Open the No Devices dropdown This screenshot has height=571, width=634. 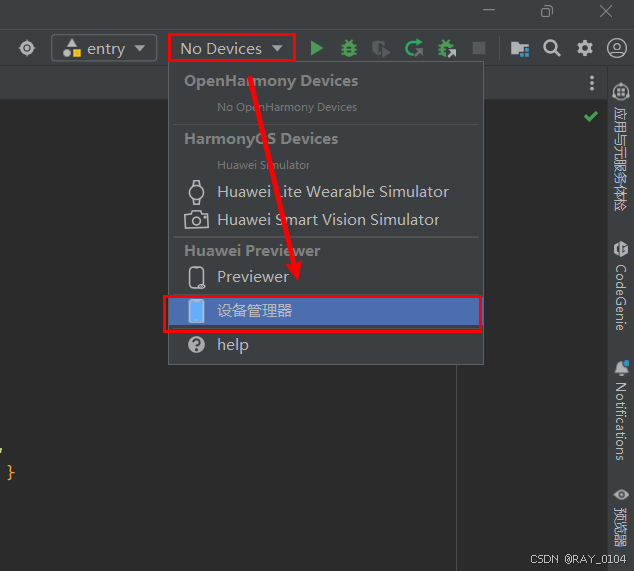click(232, 48)
